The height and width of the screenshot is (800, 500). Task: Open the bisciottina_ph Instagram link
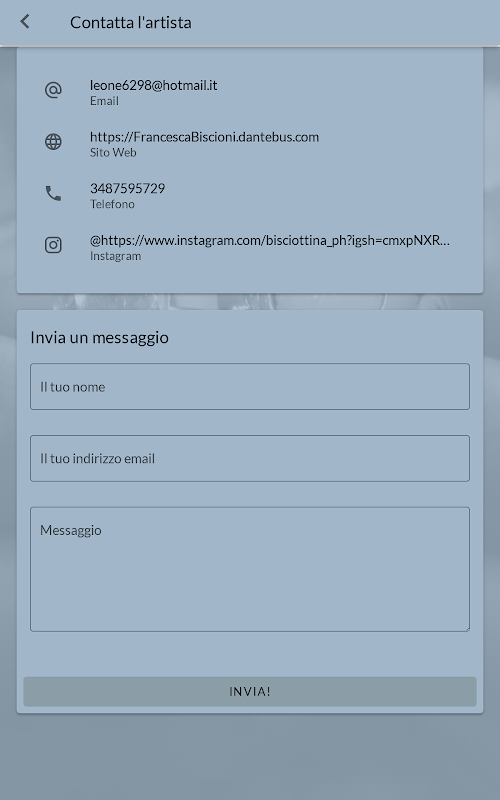(270, 240)
